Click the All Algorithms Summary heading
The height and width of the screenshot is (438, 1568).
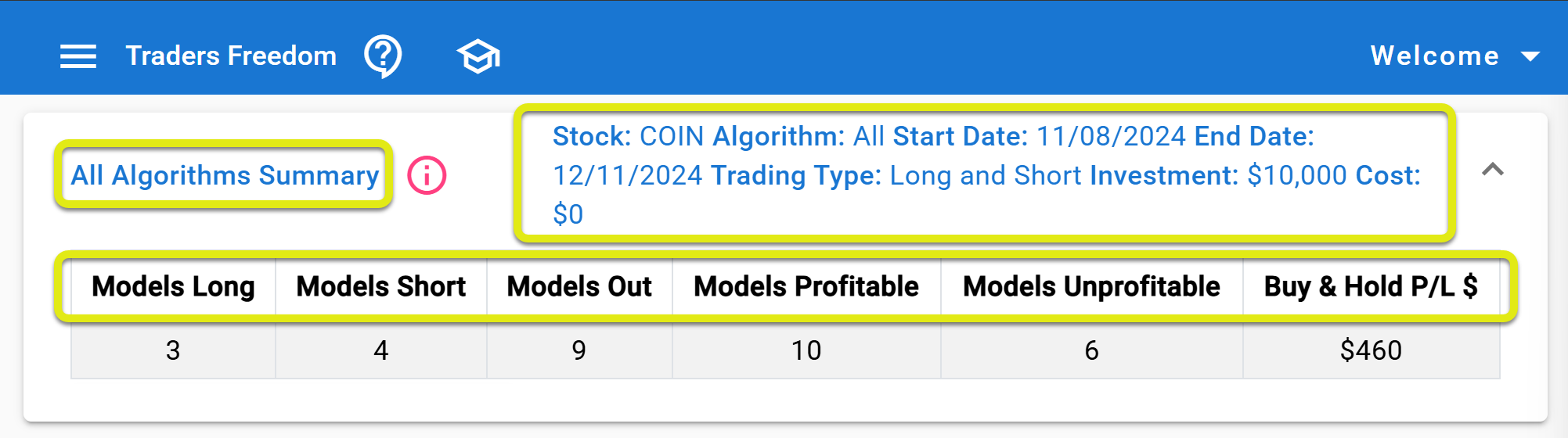(225, 175)
